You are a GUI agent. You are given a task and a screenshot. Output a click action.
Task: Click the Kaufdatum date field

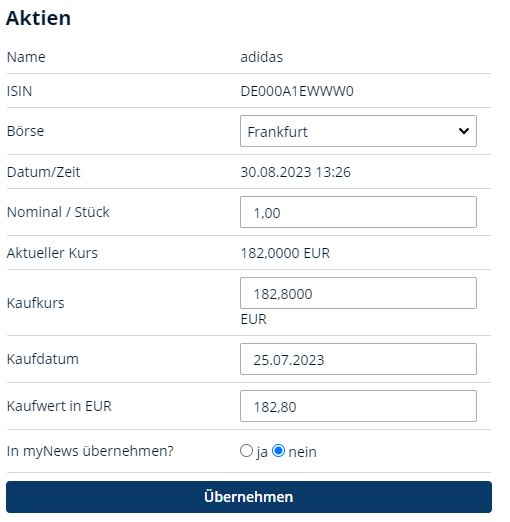click(x=358, y=359)
